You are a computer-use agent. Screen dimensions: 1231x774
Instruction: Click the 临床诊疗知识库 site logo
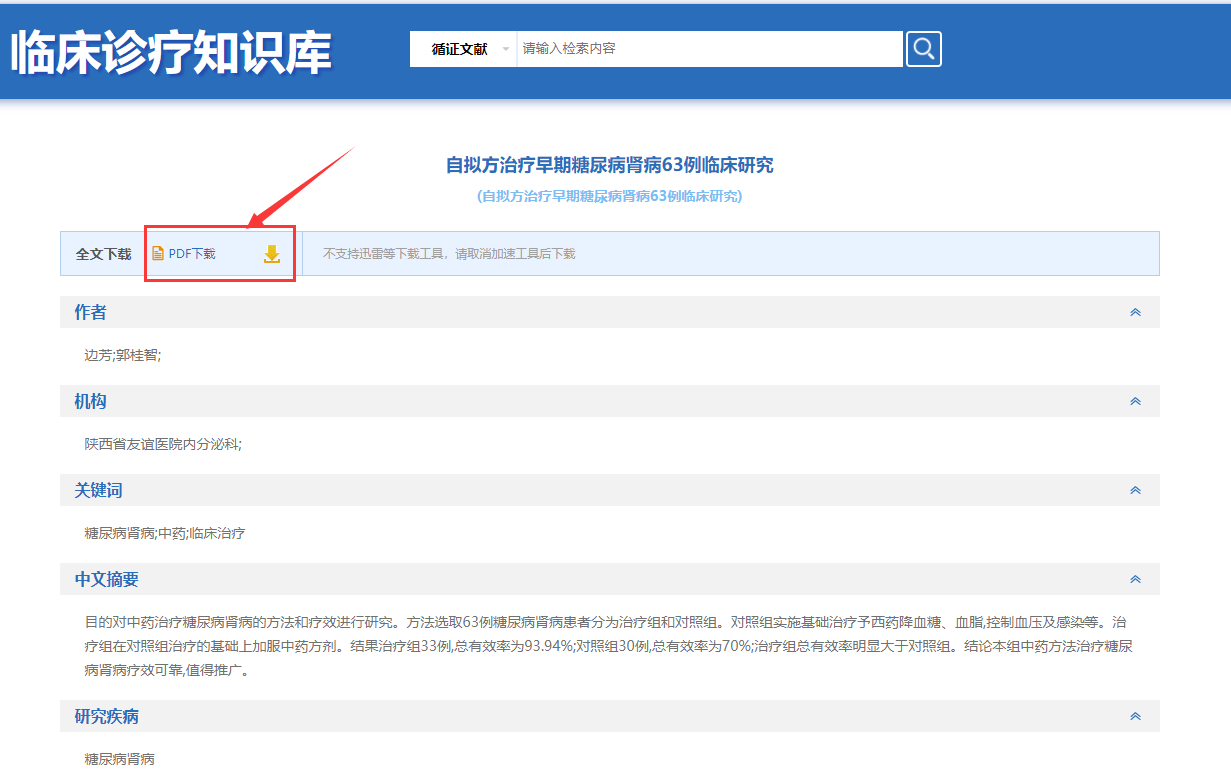pos(171,52)
